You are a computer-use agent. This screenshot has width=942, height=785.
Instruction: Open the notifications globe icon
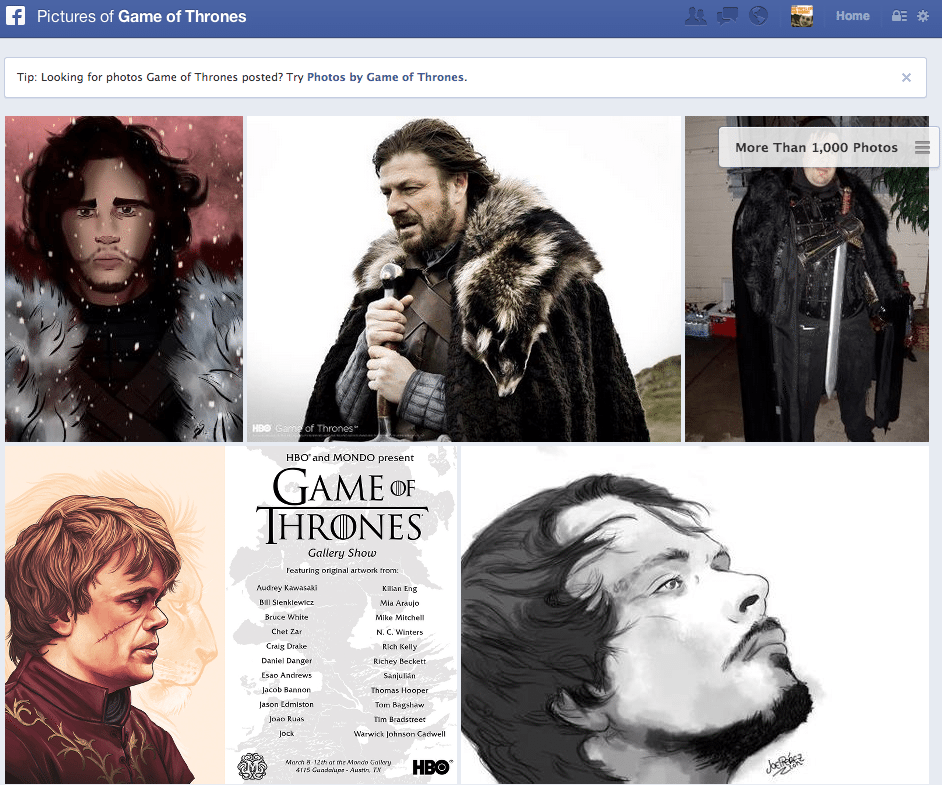point(758,16)
